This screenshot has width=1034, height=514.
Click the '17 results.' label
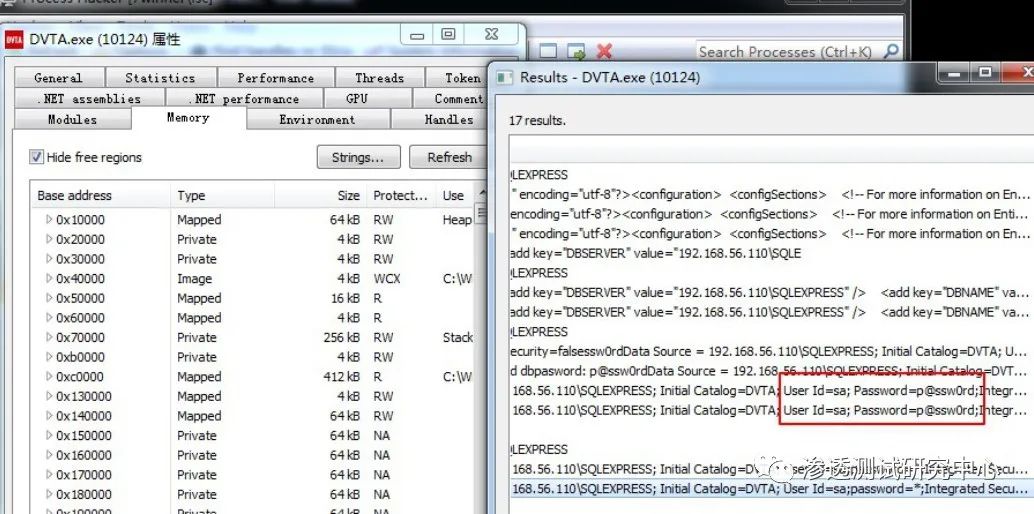click(x=537, y=121)
